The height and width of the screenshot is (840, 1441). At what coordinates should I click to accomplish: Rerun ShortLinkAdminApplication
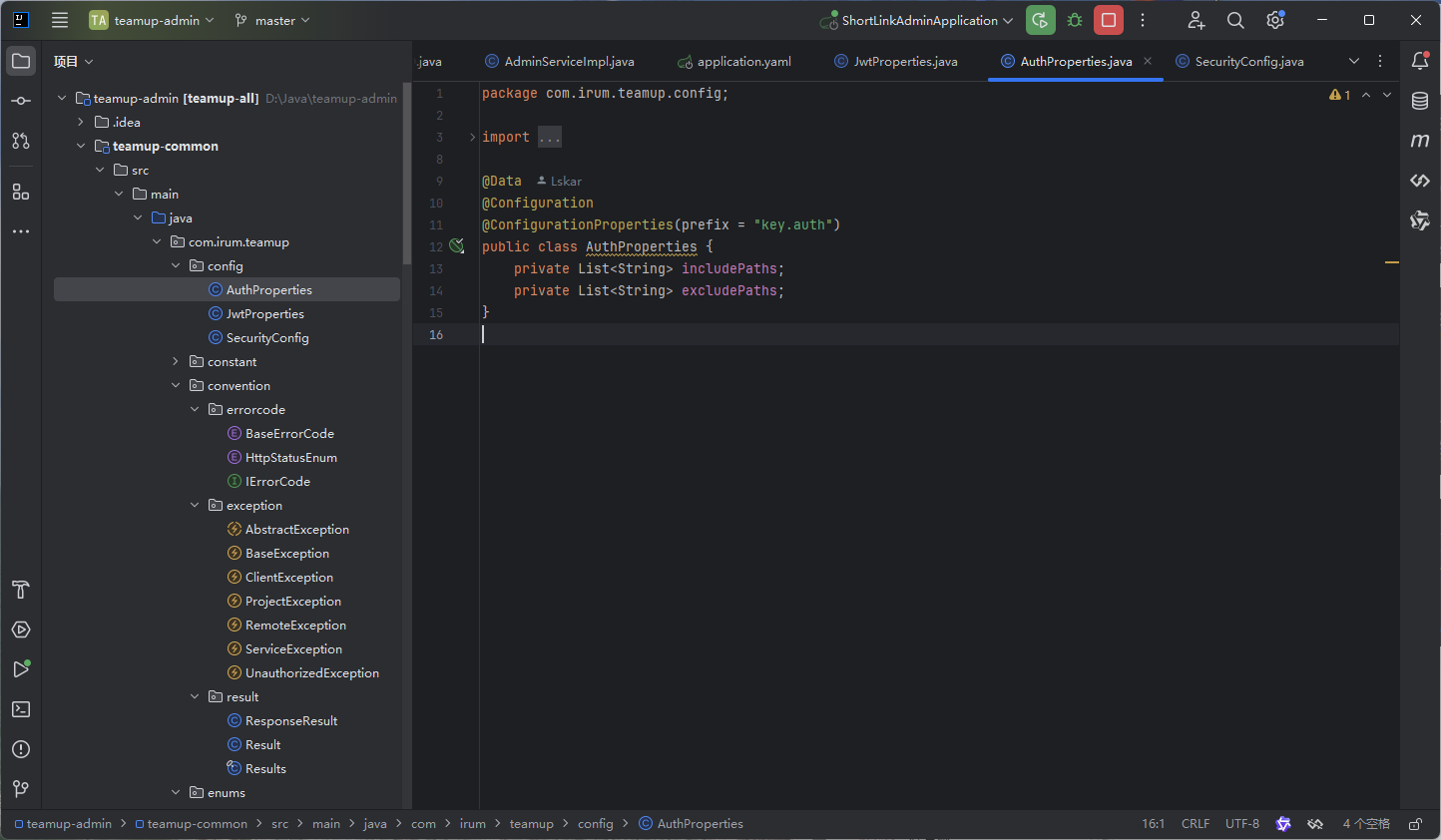point(1040,20)
